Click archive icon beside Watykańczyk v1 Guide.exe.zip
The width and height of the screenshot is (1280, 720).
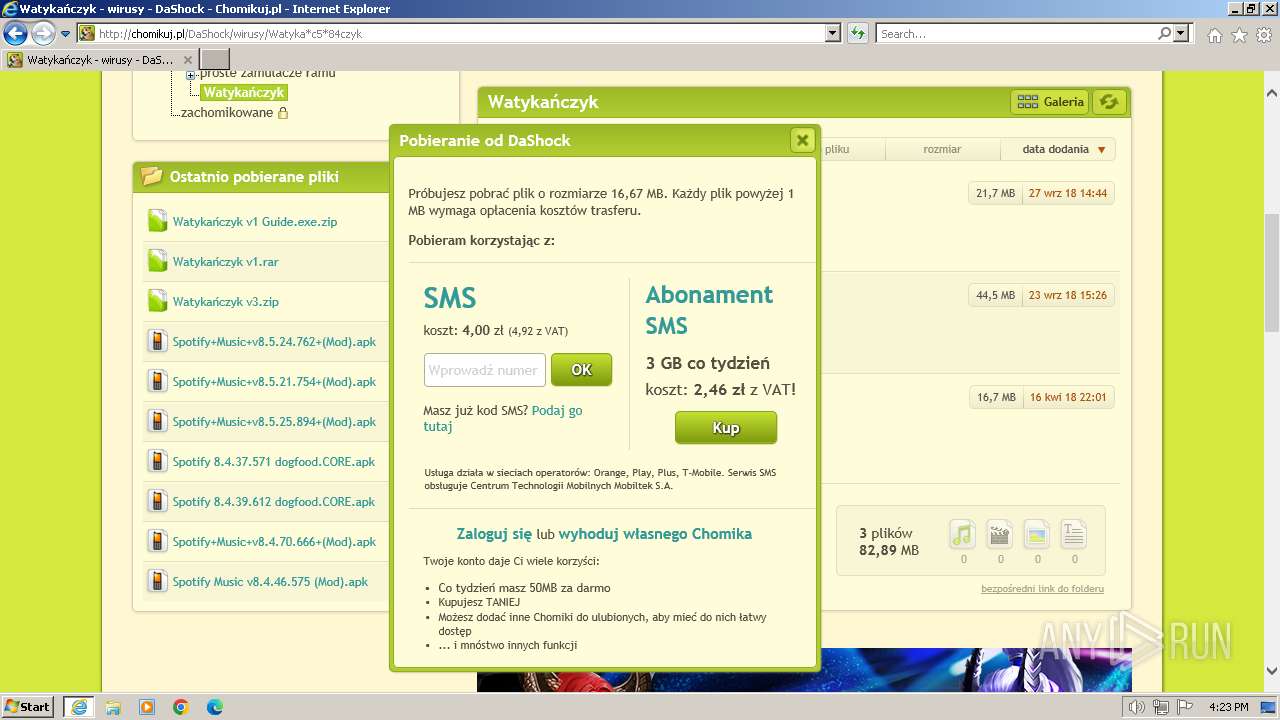pos(157,221)
